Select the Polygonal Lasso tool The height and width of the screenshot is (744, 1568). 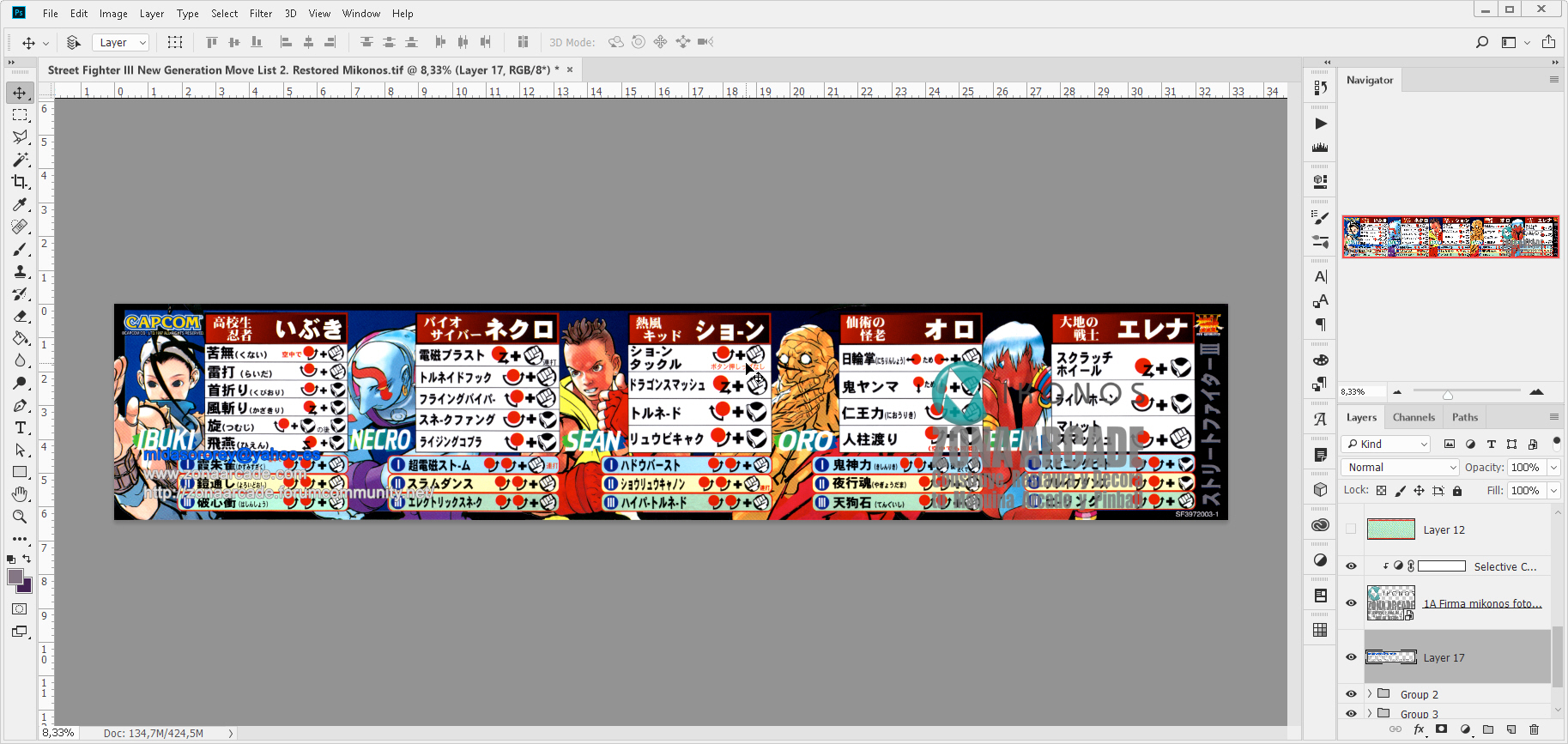click(20, 137)
